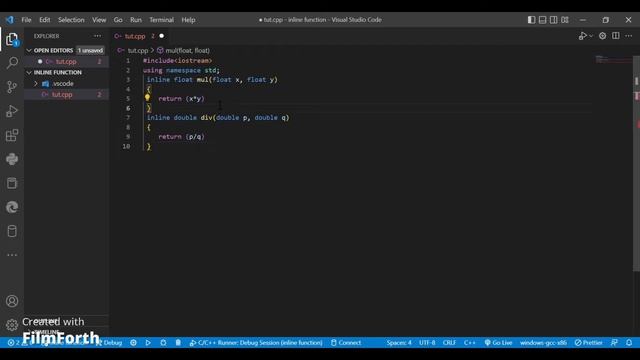
Task: Click the feedback icon beside the bell
Action: [614, 343]
